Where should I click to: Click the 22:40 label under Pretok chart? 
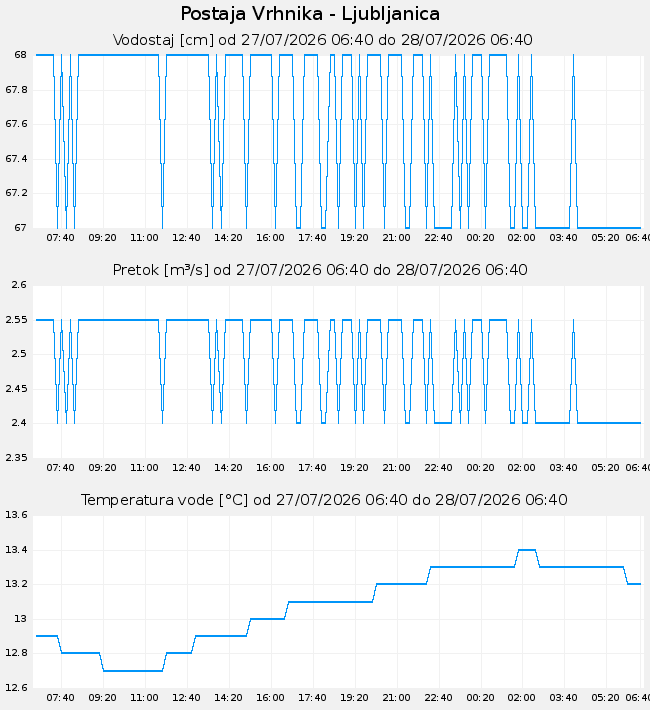(438, 468)
